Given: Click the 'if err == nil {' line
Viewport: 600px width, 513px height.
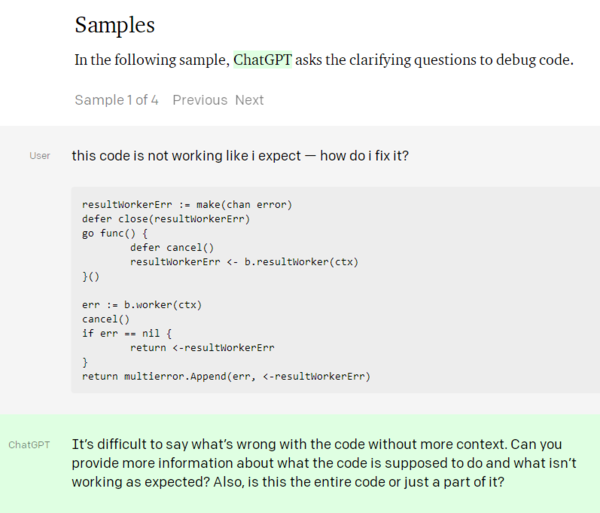Looking at the screenshot, I should 129,333.
